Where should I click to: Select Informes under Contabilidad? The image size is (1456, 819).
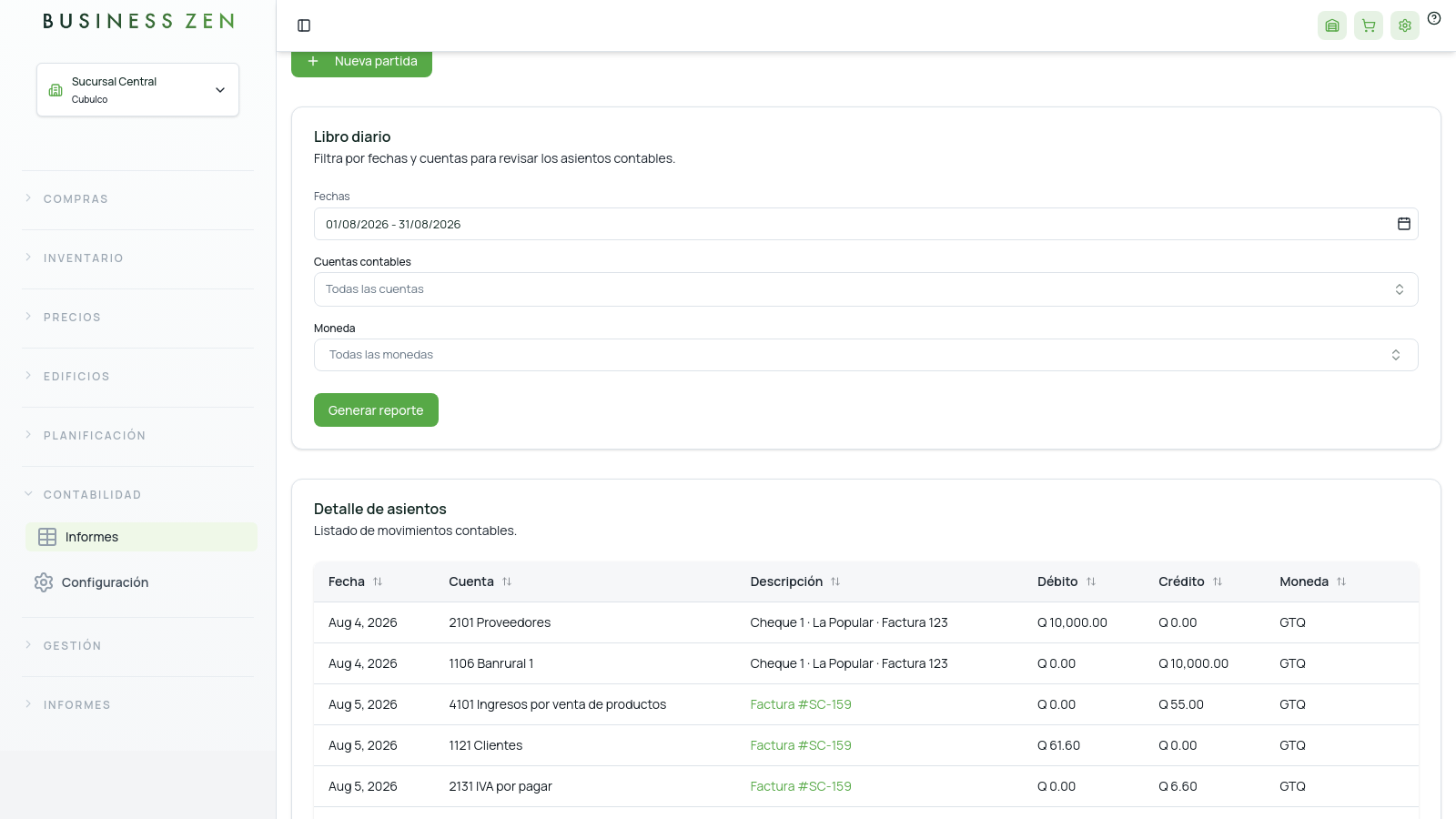pos(141,537)
